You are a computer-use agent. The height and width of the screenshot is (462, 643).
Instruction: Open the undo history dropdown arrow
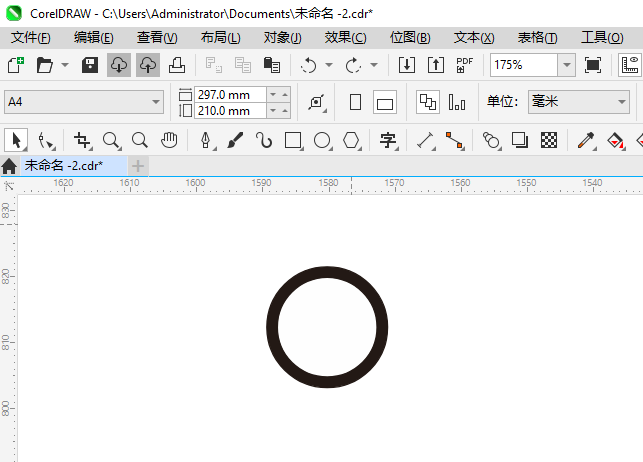coord(329,65)
